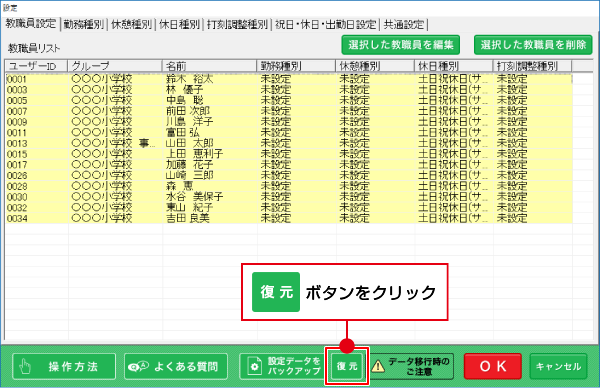Select staff member 森 恵
The width and height of the screenshot is (600, 388).
point(289,186)
